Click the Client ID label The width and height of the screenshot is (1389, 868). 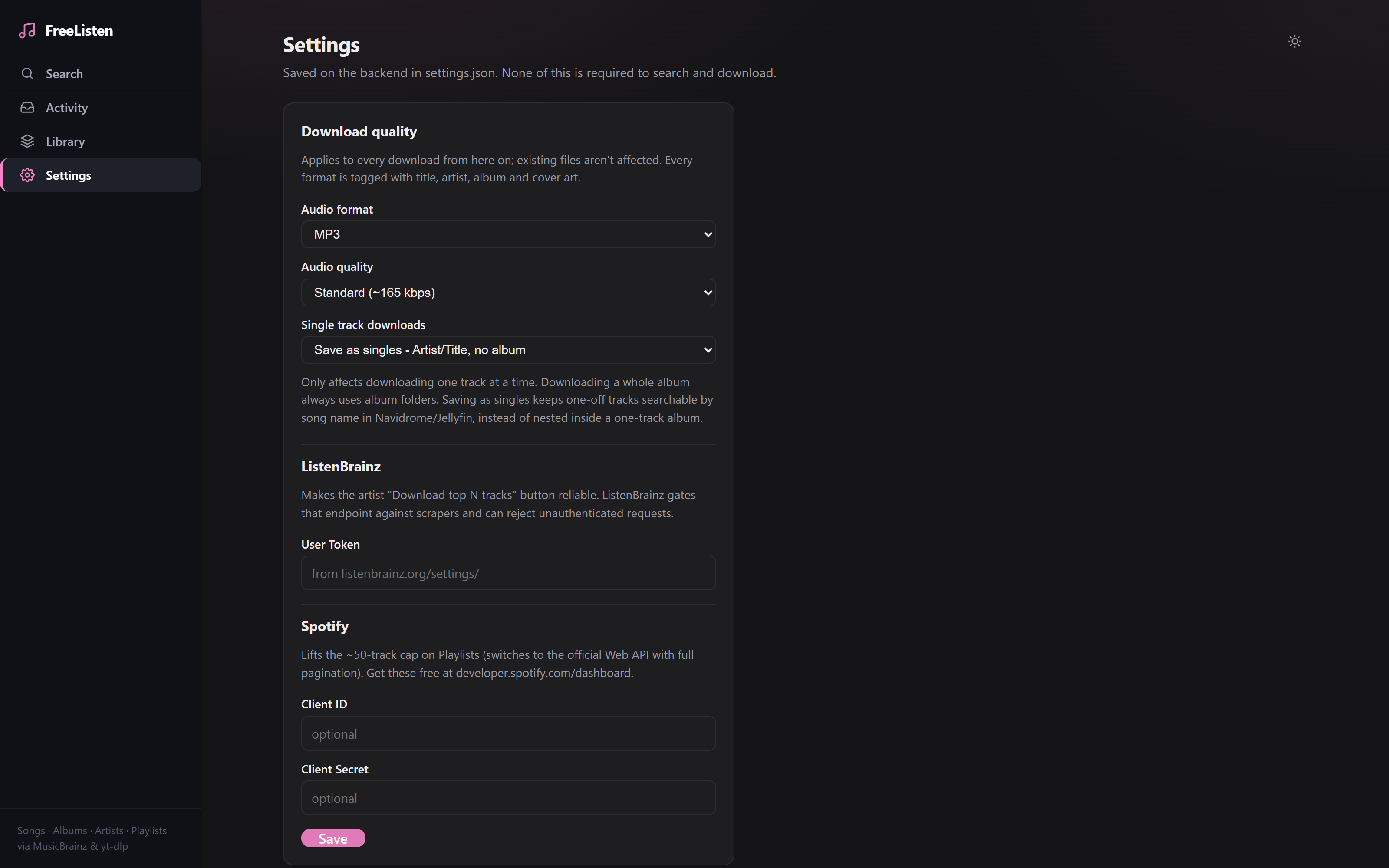click(x=324, y=704)
